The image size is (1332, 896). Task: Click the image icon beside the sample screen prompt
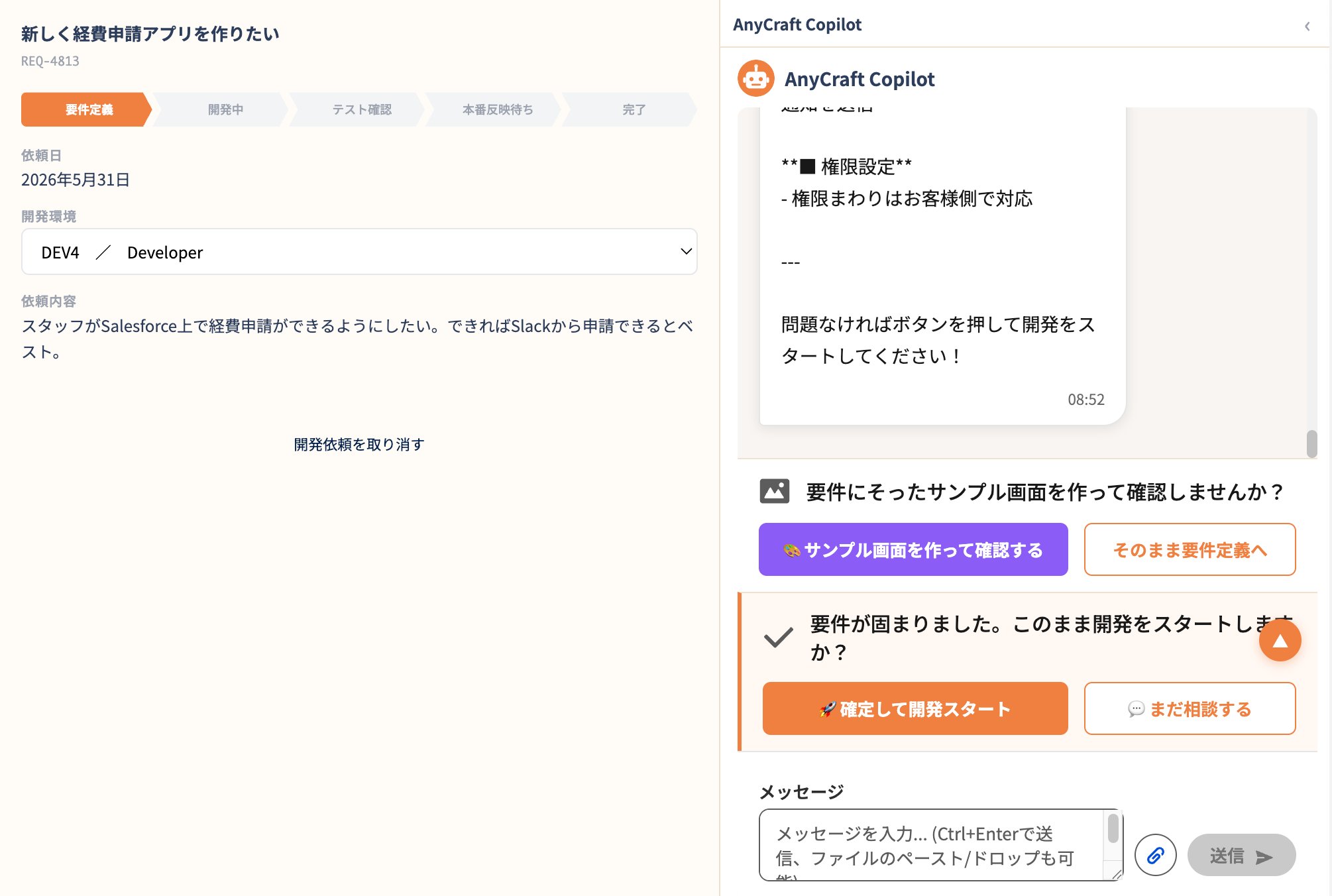point(774,491)
